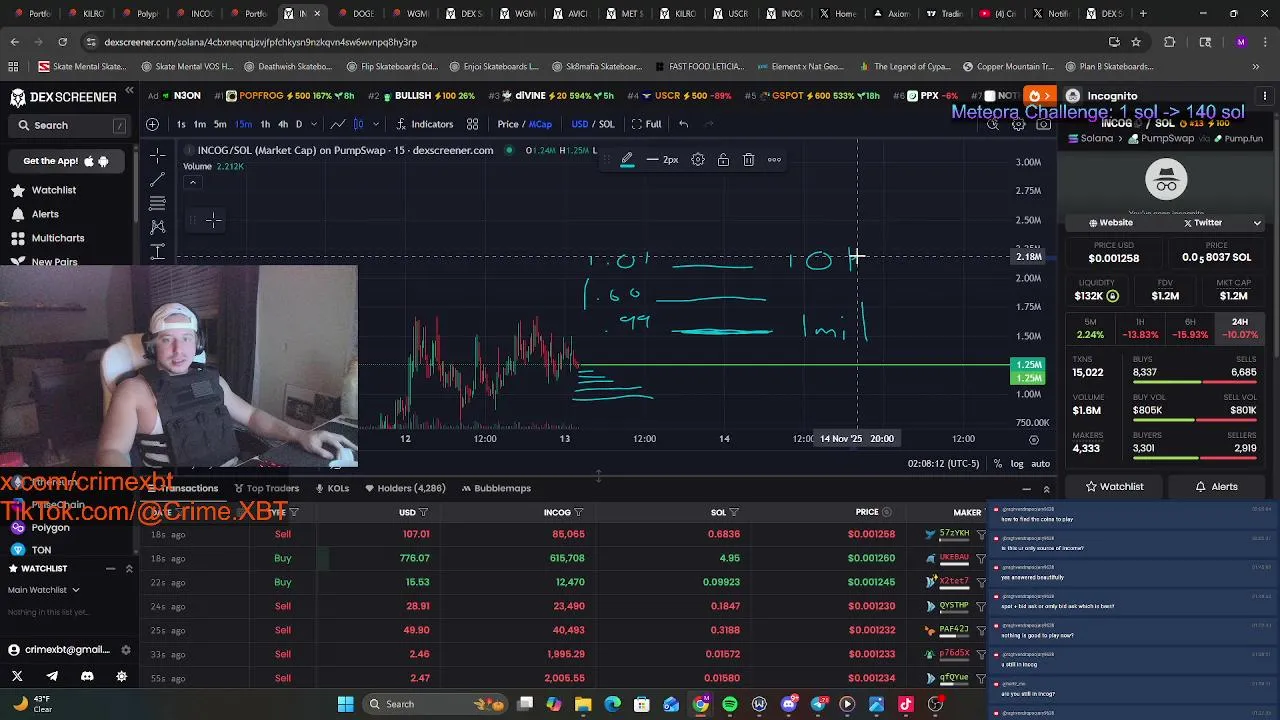Expand the Main Watchlist dropdown
The image size is (1280, 720).
coord(44,590)
